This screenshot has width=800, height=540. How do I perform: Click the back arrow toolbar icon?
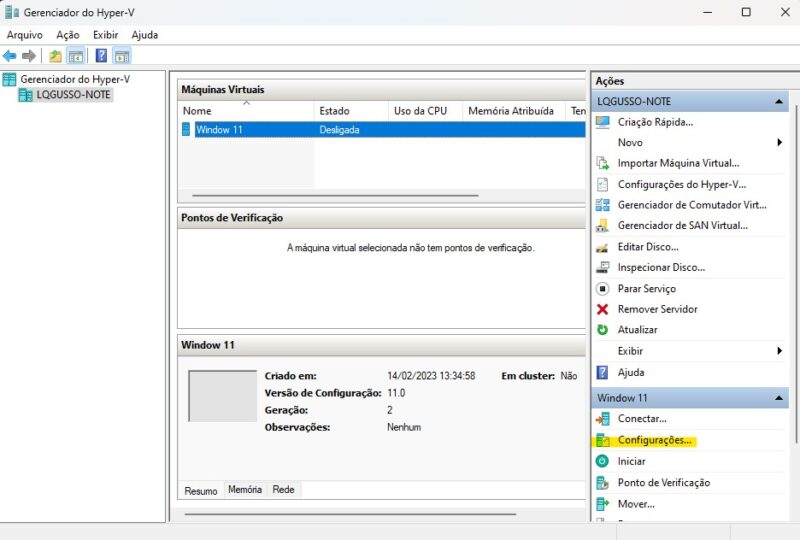click(x=9, y=56)
